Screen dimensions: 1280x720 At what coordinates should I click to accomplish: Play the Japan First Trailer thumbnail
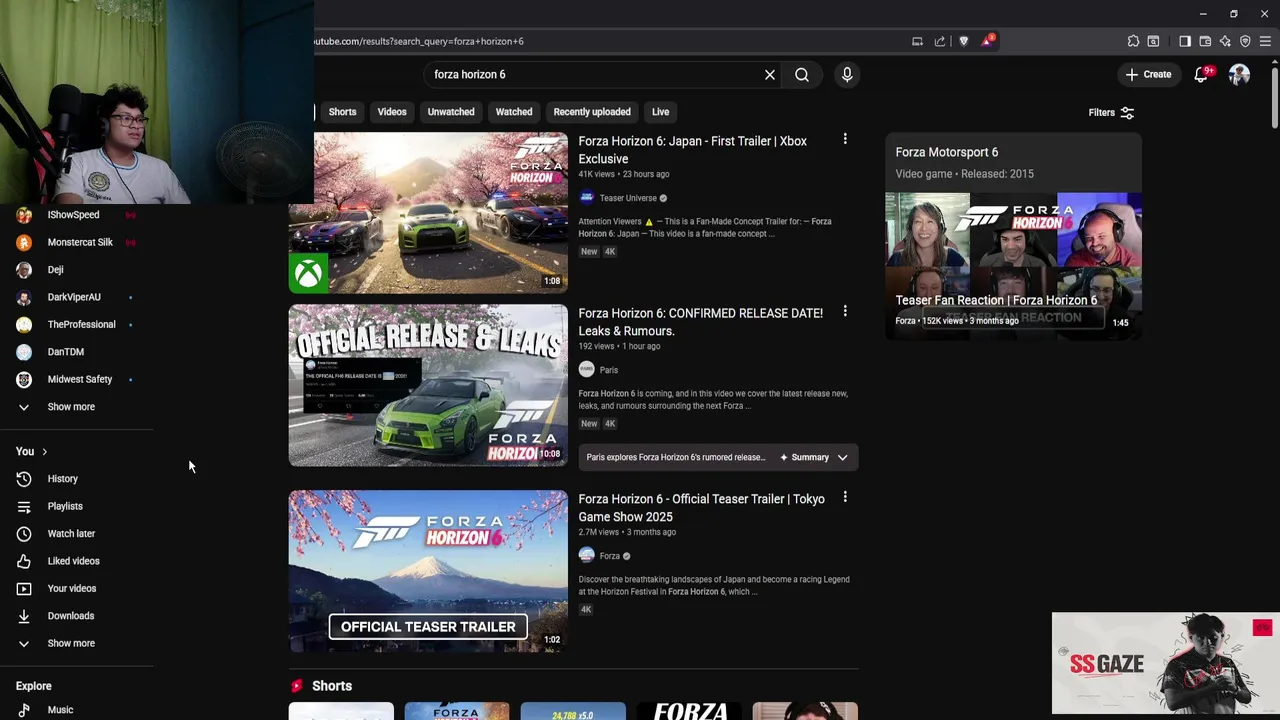tap(428, 213)
